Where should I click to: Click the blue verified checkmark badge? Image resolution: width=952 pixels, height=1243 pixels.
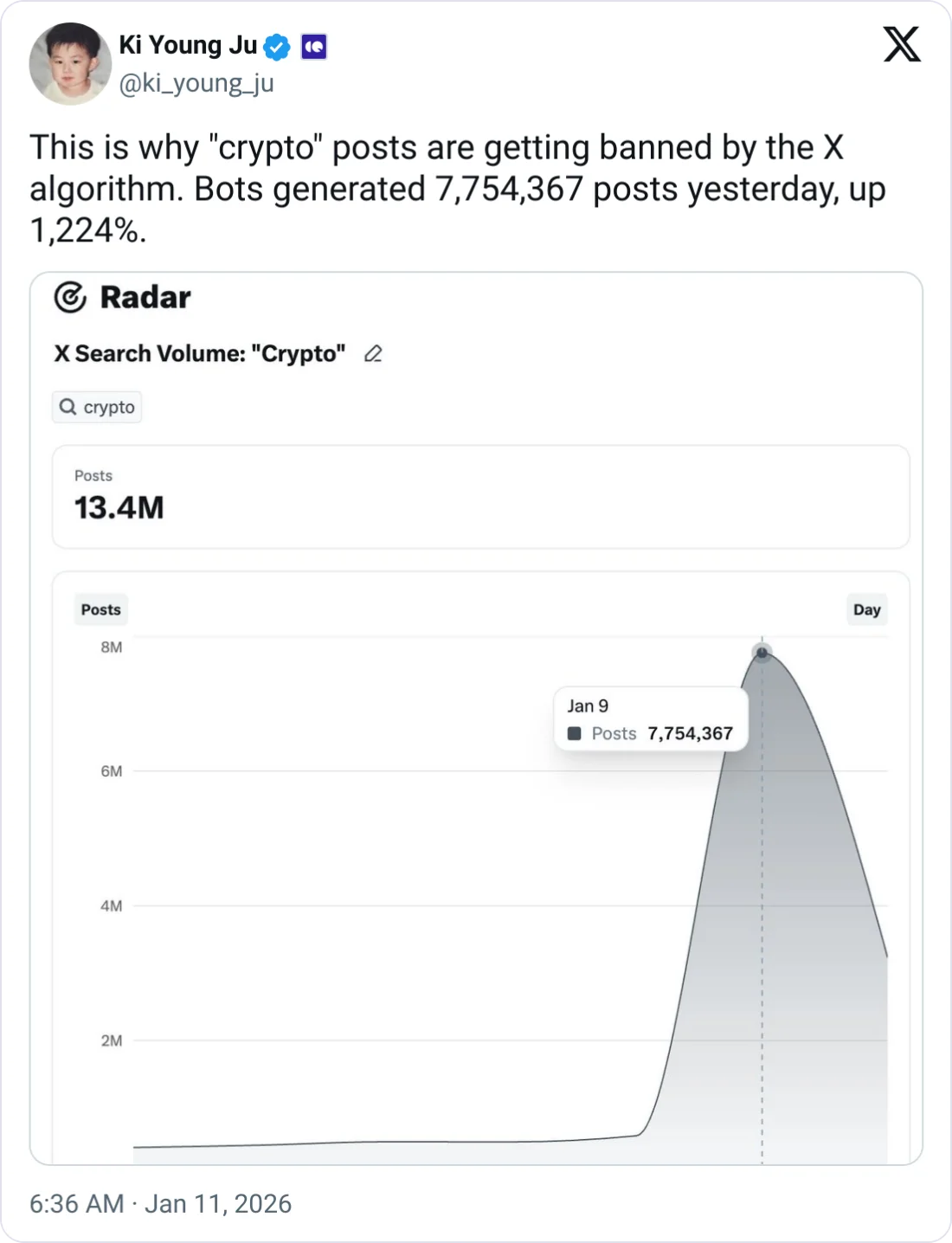coord(277,47)
